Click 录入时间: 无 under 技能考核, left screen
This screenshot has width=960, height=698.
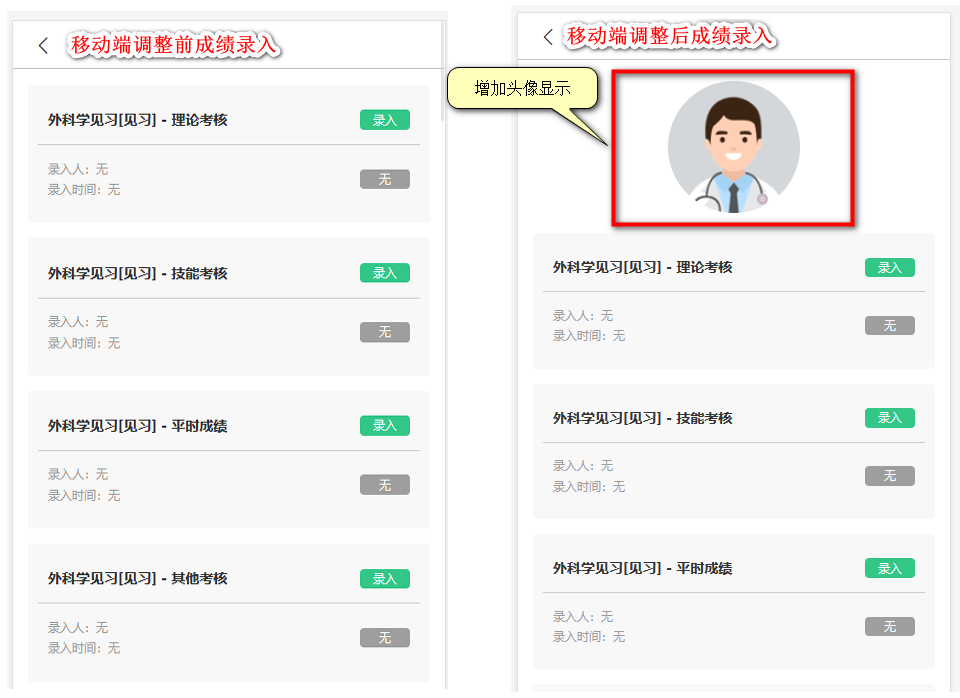pyautogui.click(x=84, y=343)
